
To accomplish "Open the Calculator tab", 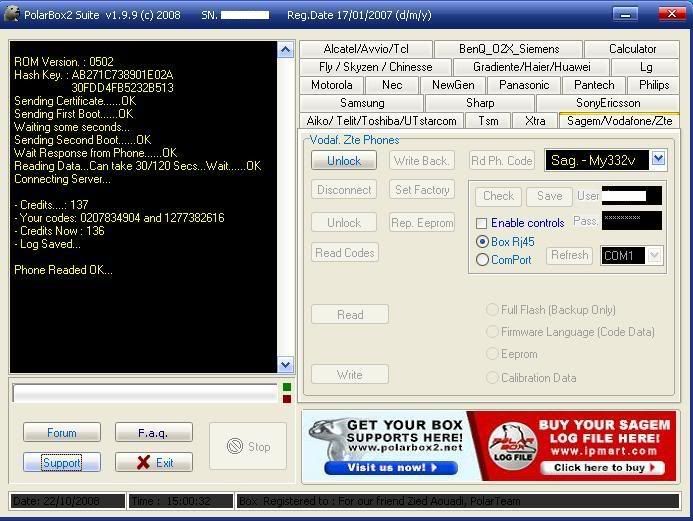I will [x=632, y=49].
